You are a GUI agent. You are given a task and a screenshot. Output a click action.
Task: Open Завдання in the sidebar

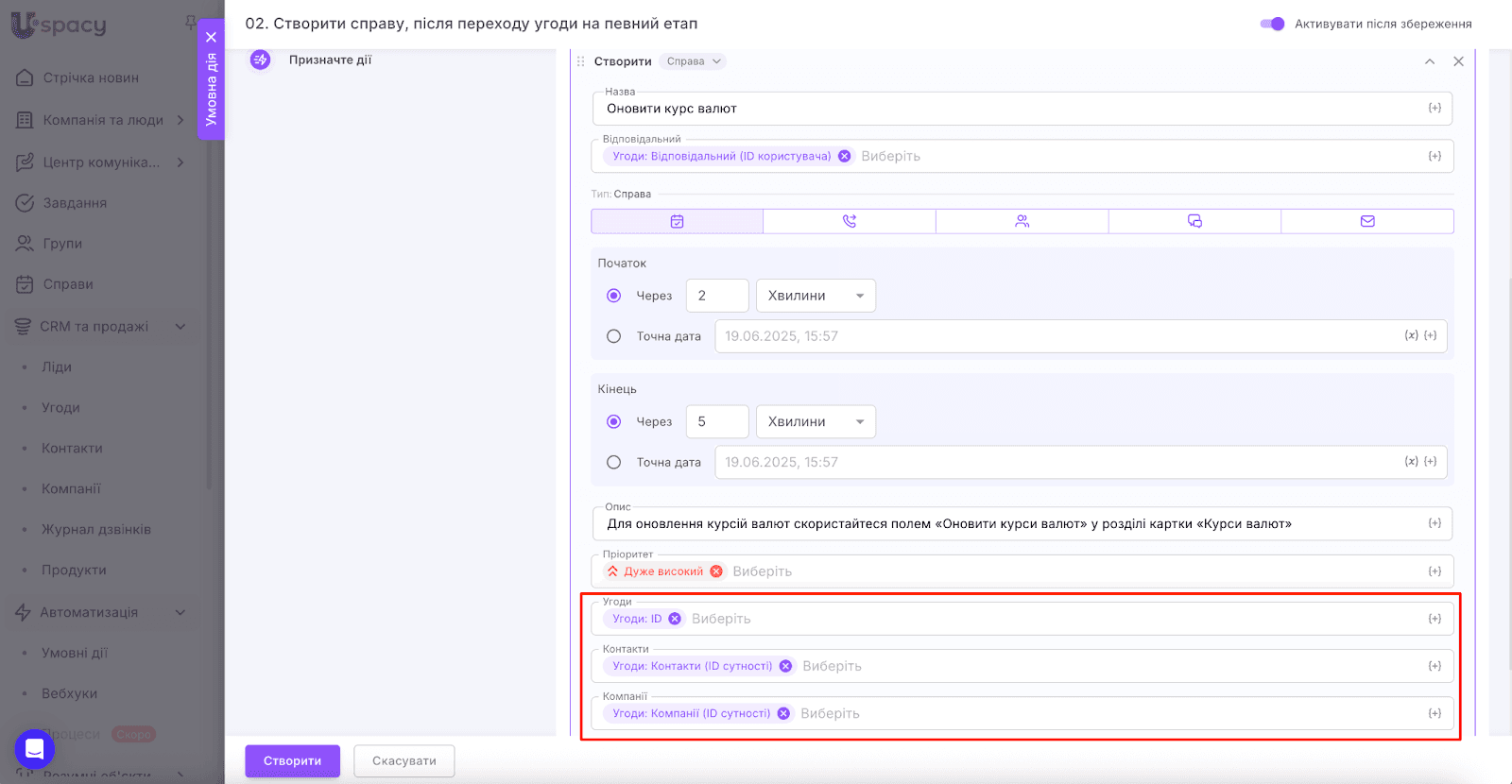click(75, 203)
